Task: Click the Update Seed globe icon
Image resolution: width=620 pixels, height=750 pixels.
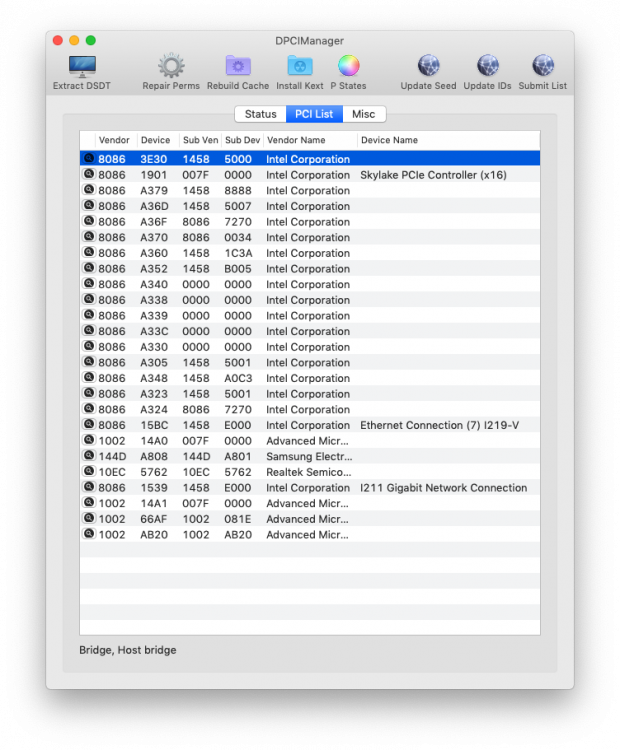Action: click(428, 66)
